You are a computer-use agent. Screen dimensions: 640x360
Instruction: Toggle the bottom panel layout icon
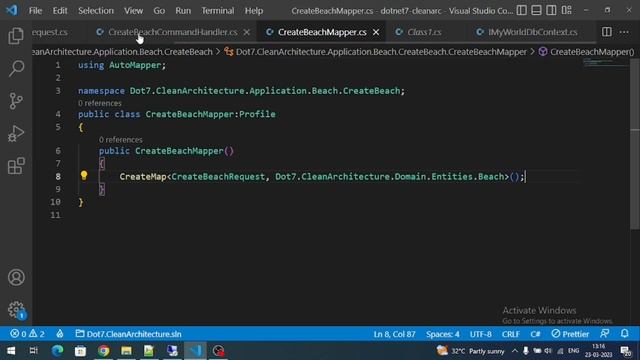pos(536,10)
